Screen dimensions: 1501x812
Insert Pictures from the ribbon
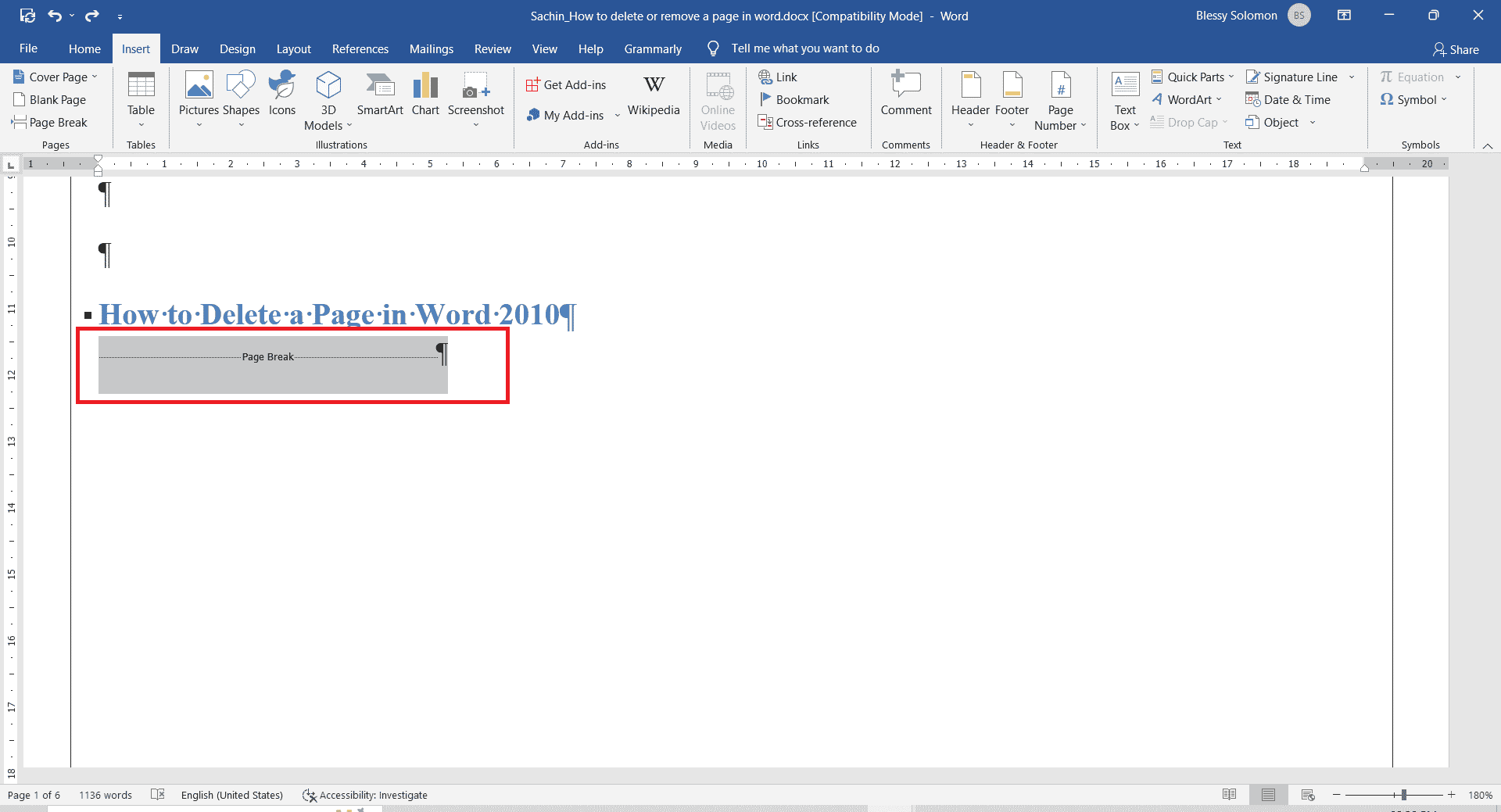(199, 100)
